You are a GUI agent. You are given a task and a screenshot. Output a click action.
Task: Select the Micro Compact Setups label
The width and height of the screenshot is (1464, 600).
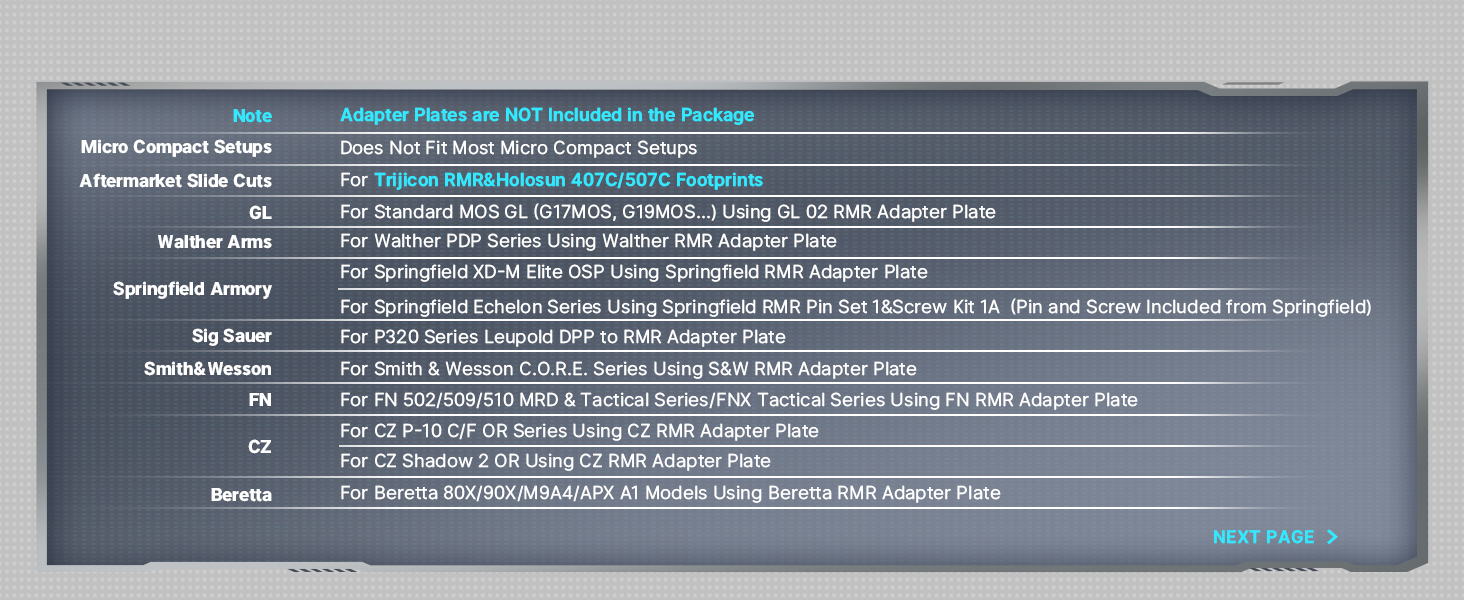pyautogui.click(x=176, y=147)
